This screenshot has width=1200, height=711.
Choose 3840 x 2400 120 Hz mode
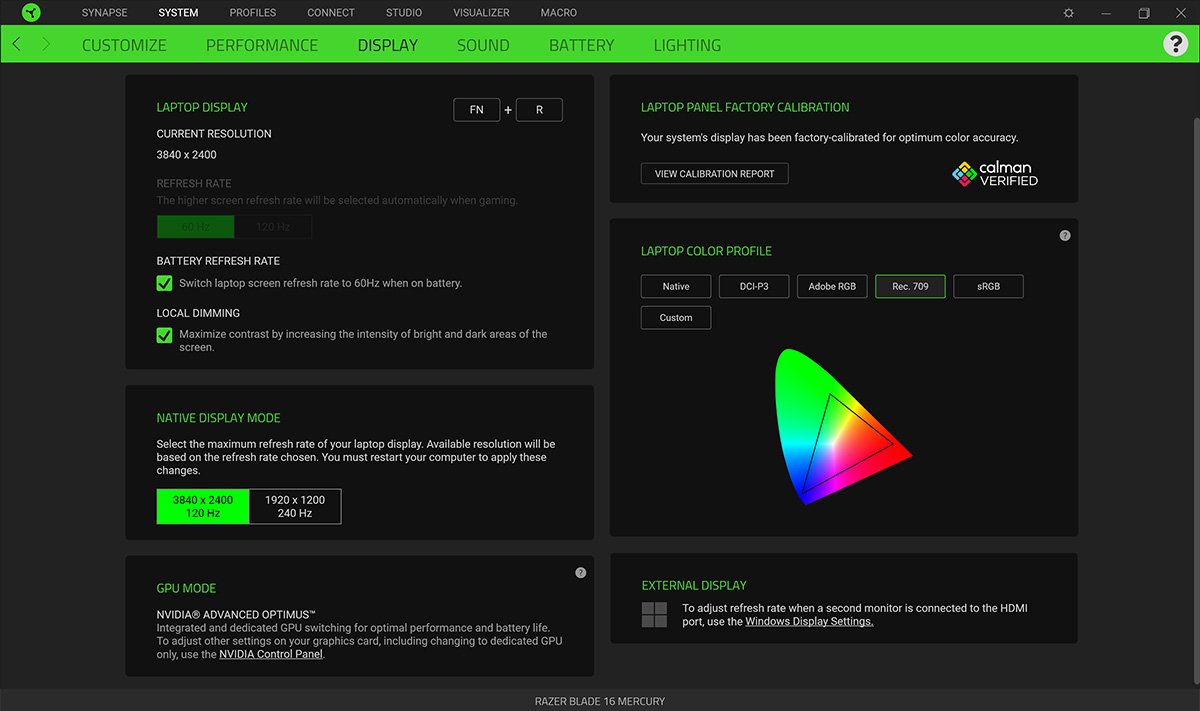pyautogui.click(x=203, y=506)
